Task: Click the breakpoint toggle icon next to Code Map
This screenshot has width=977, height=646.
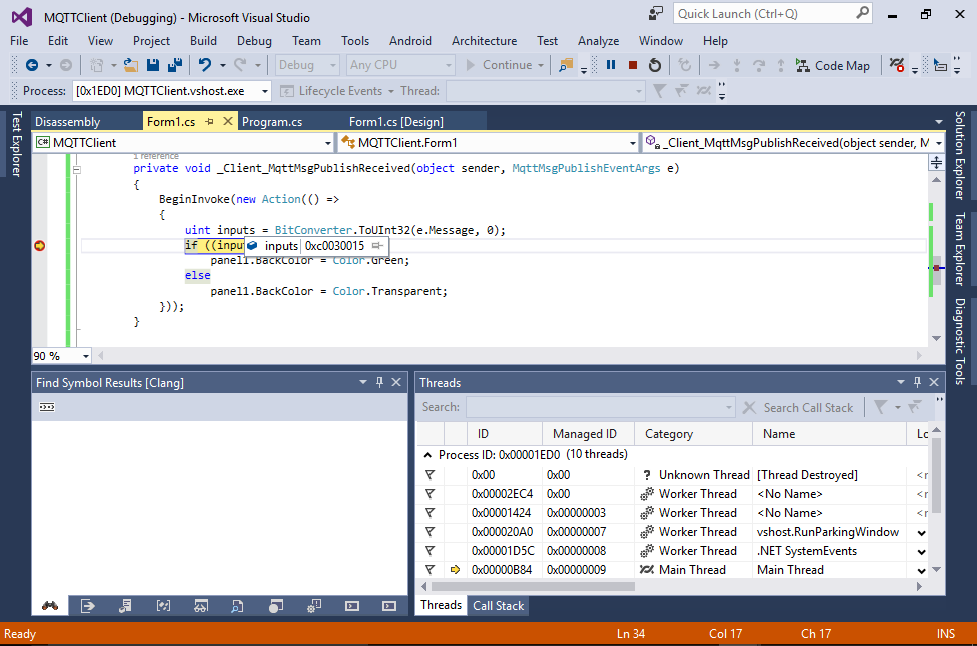Action: (897, 65)
